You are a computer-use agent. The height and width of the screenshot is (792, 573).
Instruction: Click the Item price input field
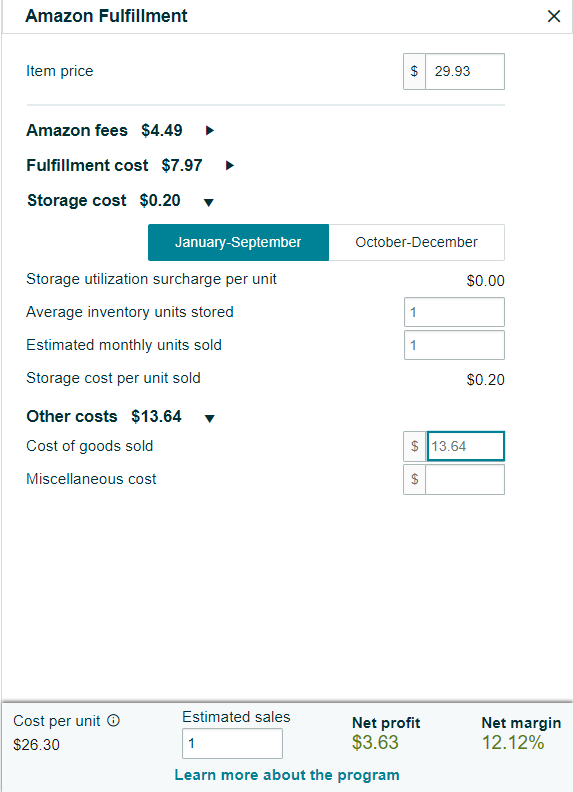coord(465,71)
